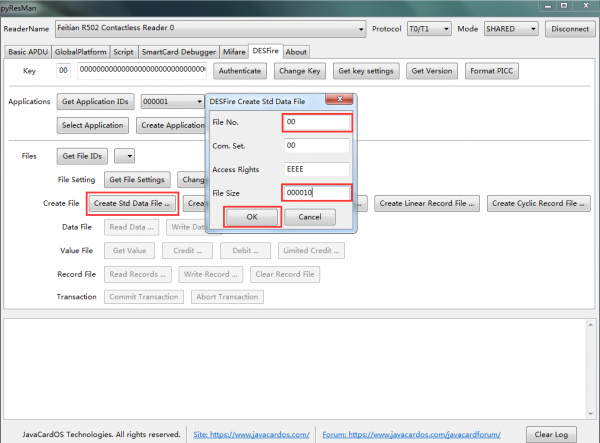Screen dimensions: 600x443
Task: Follow the javacardforum Forum link
Action: click(x=411, y=435)
